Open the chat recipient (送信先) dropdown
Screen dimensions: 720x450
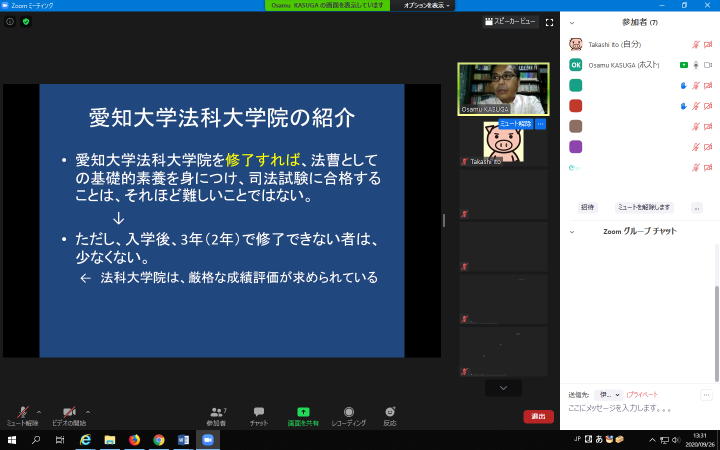pos(608,395)
